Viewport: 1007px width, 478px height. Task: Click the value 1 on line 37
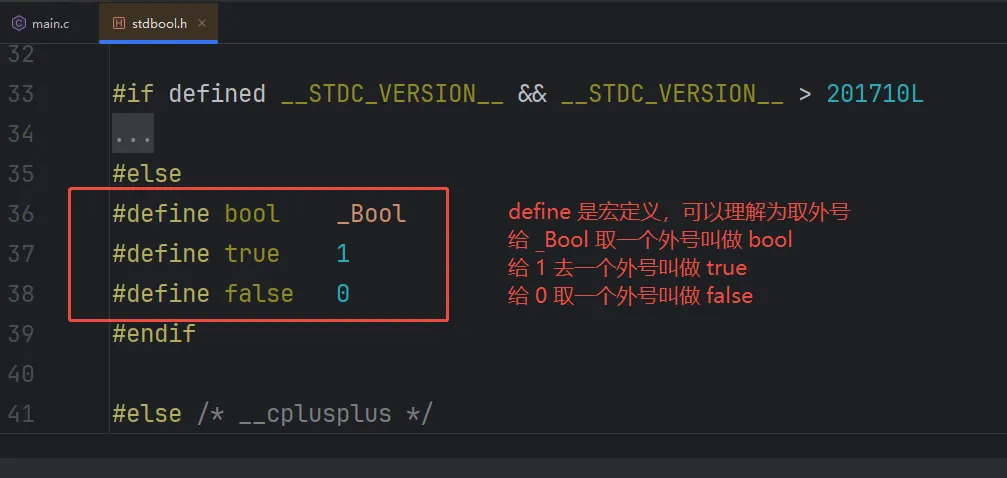pos(343,254)
